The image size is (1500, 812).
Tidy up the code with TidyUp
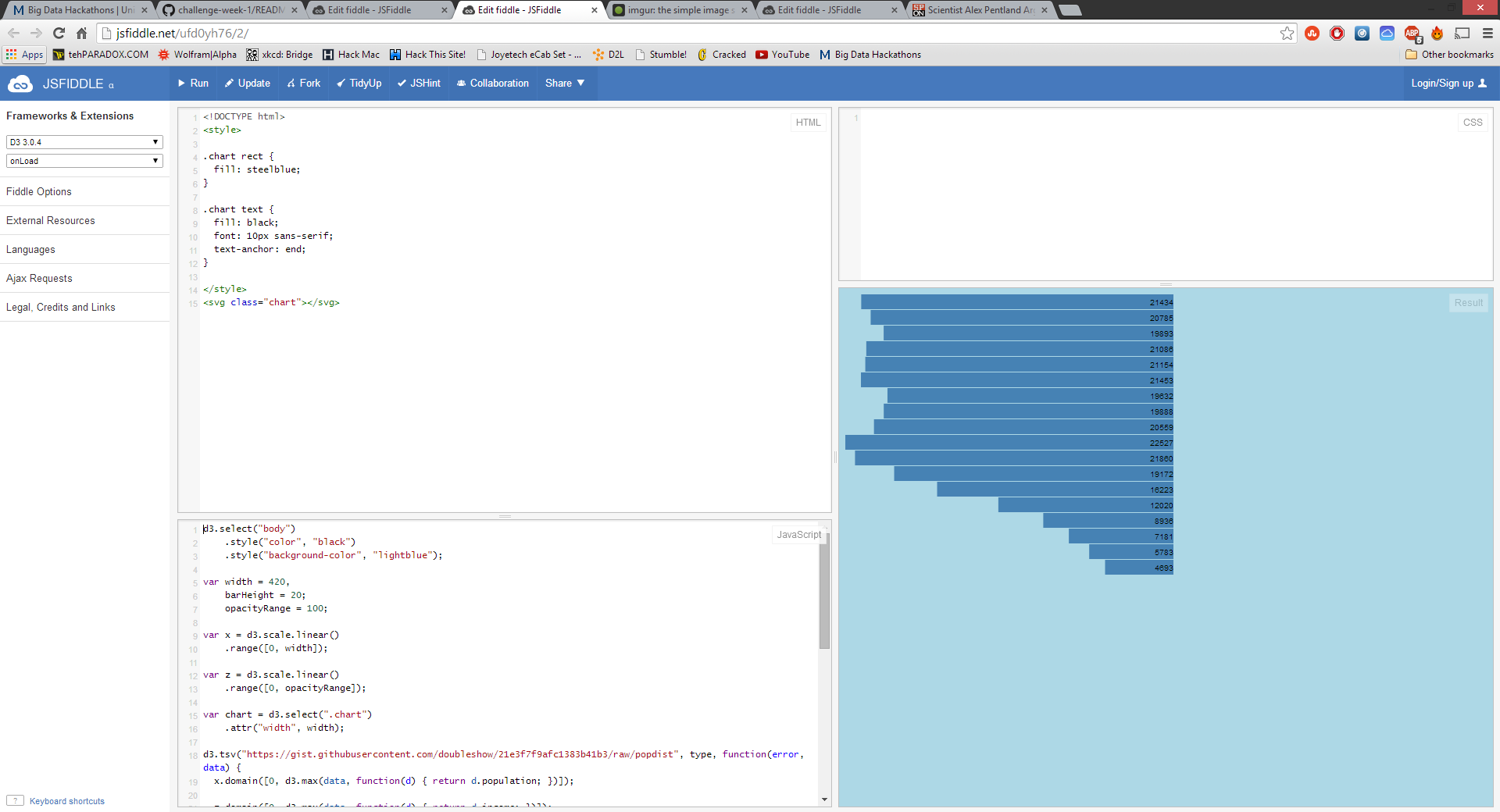tap(359, 84)
